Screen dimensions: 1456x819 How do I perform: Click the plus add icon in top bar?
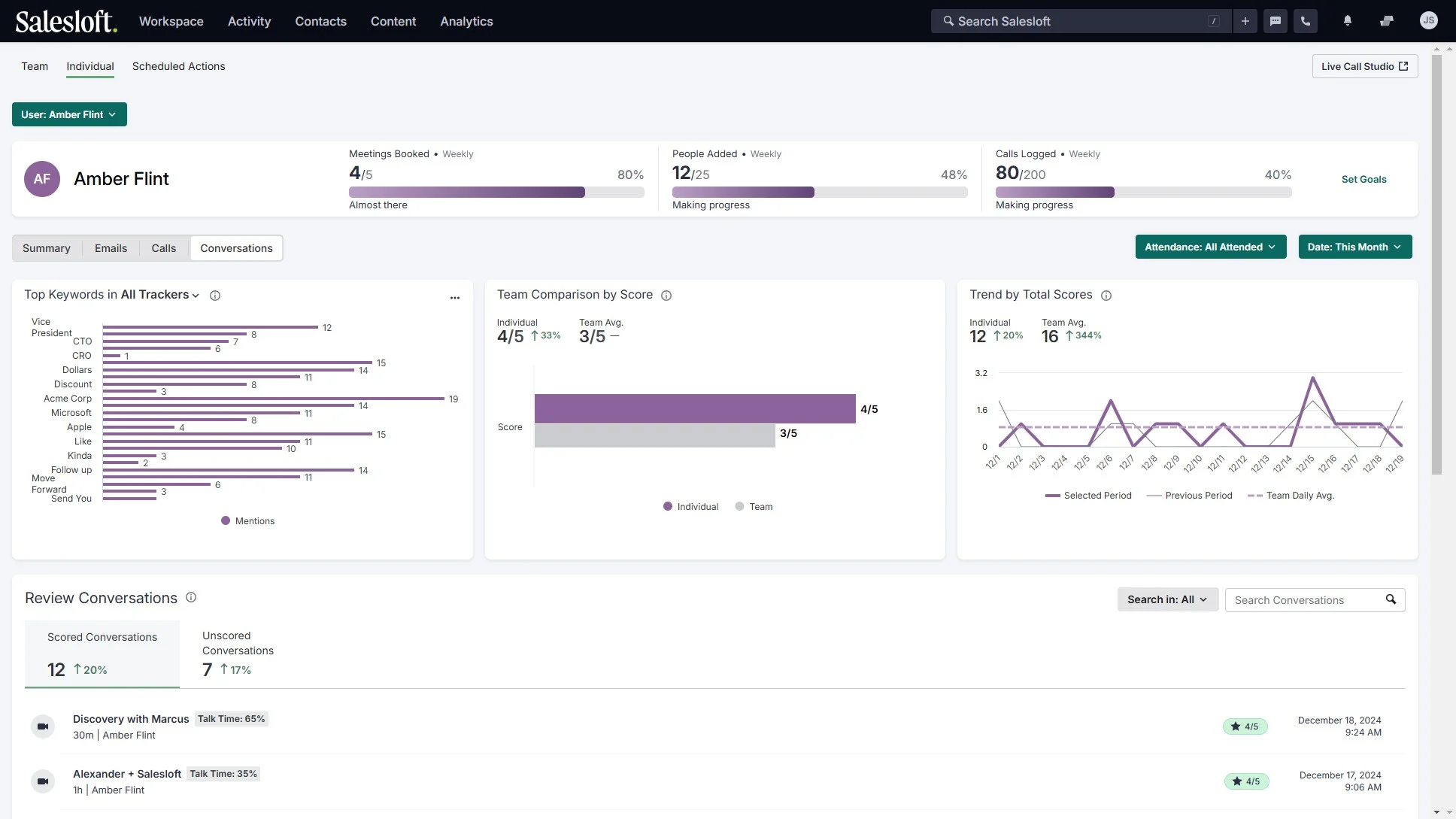tap(1245, 21)
